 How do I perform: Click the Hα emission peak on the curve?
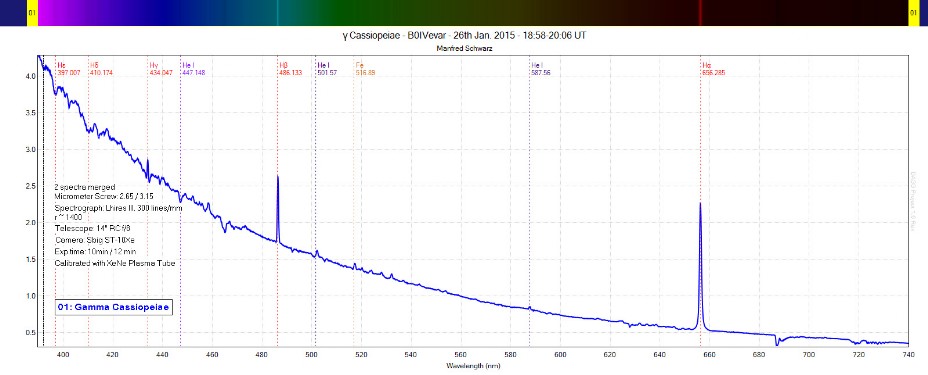(x=700, y=204)
